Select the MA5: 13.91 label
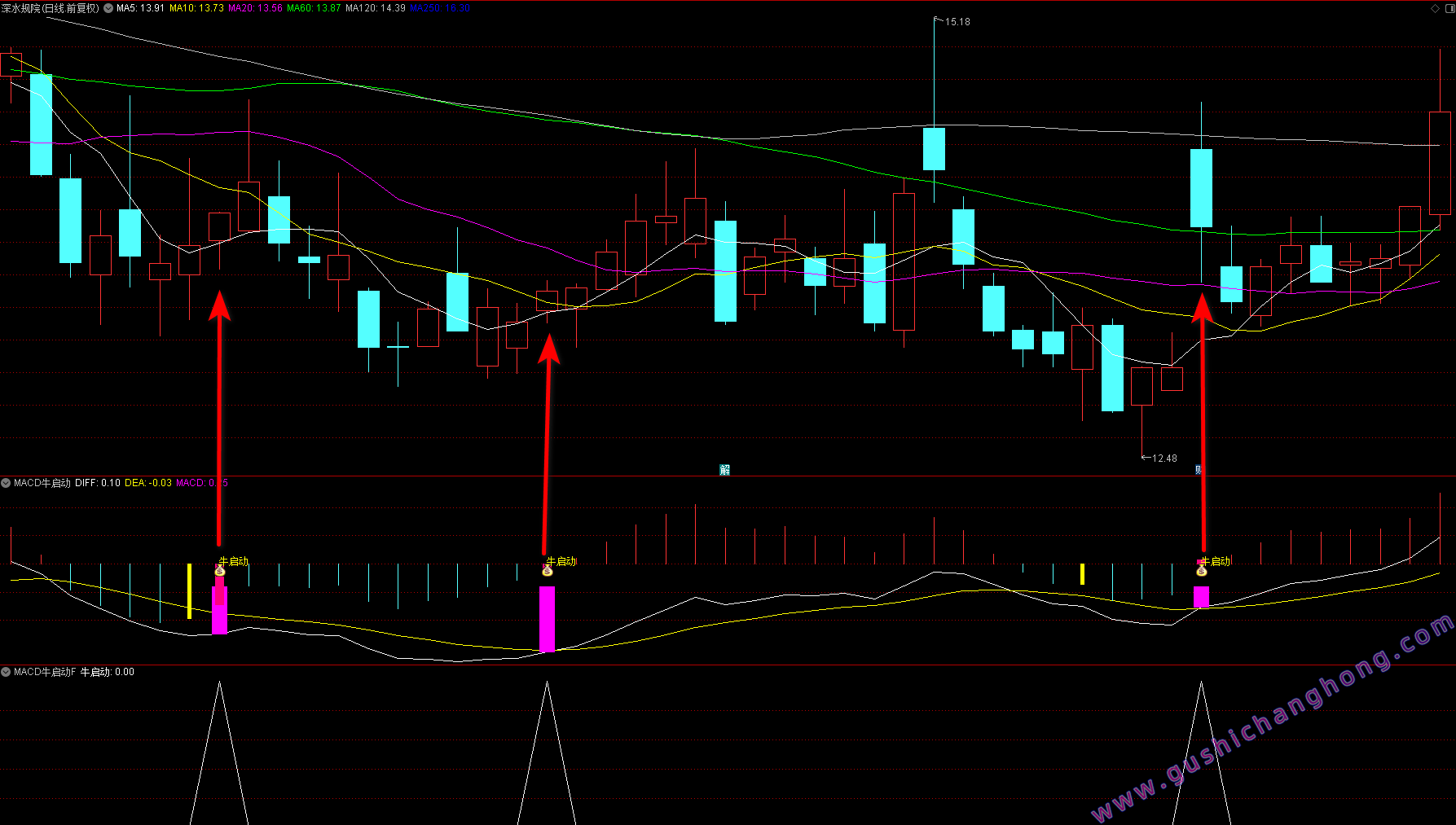The height and width of the screenshot is (825, 1456). coord(140,8)
